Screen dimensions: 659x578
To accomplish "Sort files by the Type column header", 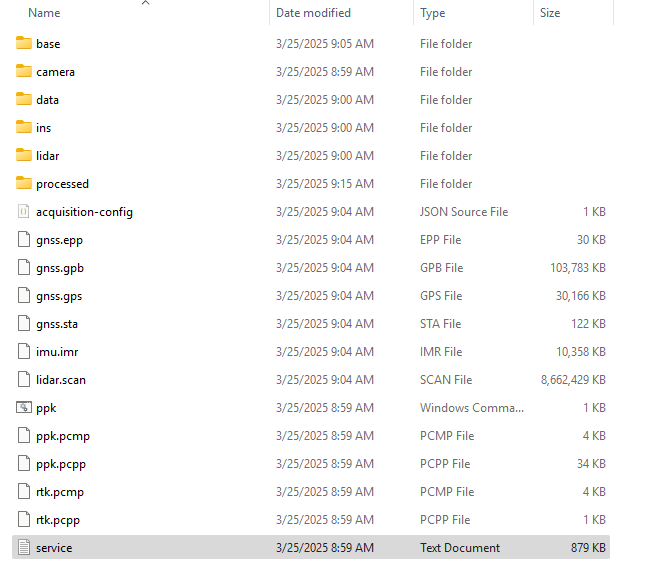I will click(432, 13).
